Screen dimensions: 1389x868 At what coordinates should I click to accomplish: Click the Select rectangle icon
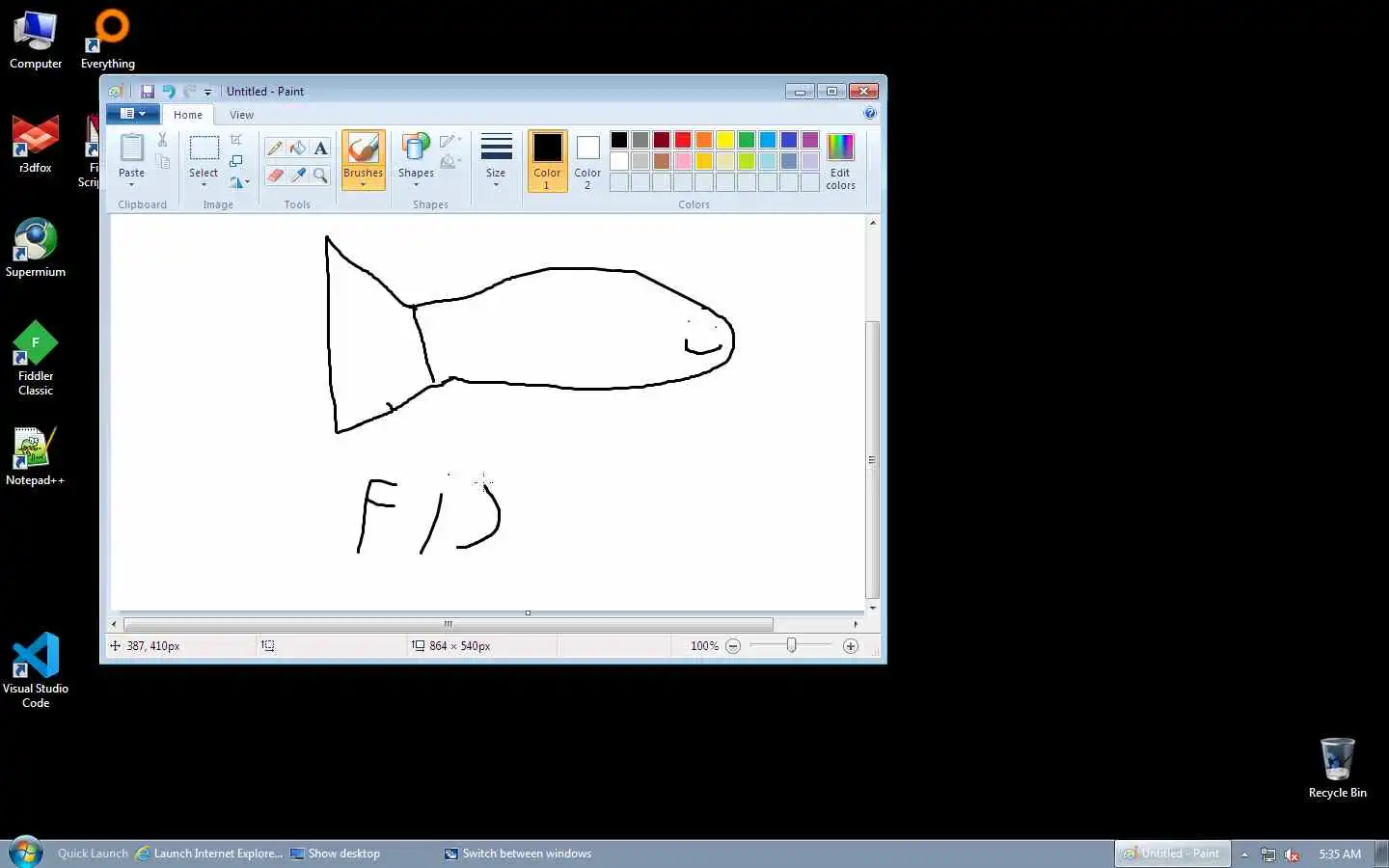click(x=204, y=149)
